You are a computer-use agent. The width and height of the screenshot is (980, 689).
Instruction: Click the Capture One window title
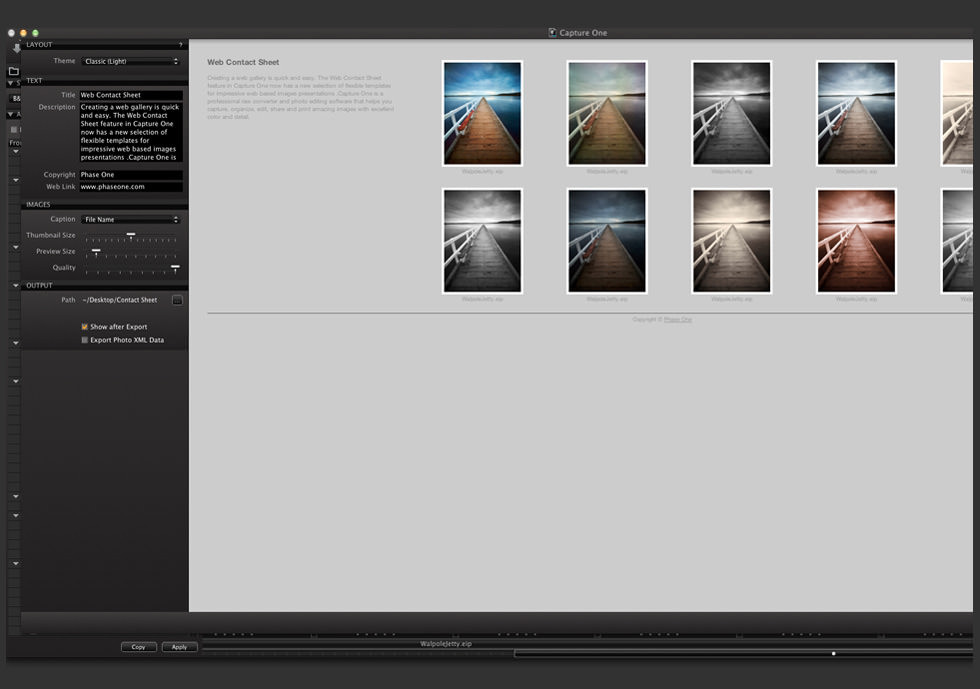pyautogui.click(x=583, y=33)
